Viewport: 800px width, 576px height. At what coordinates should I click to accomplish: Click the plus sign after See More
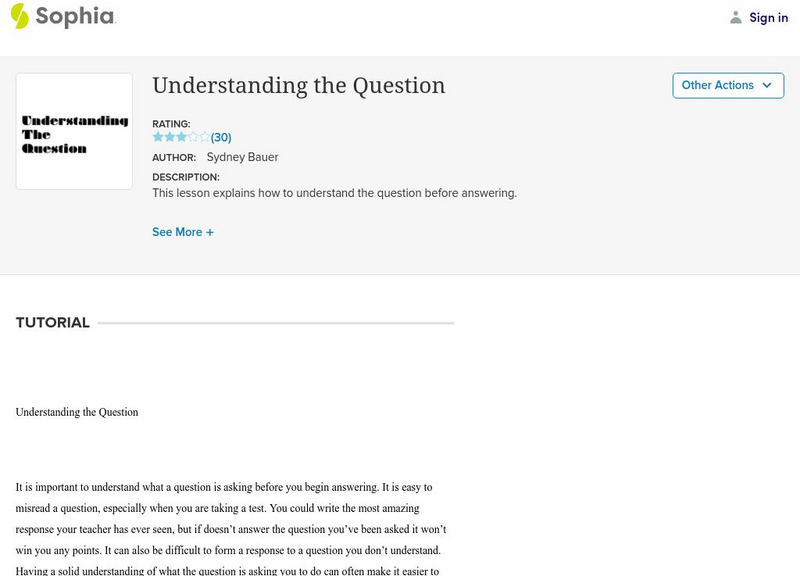[x=210, y=232]
